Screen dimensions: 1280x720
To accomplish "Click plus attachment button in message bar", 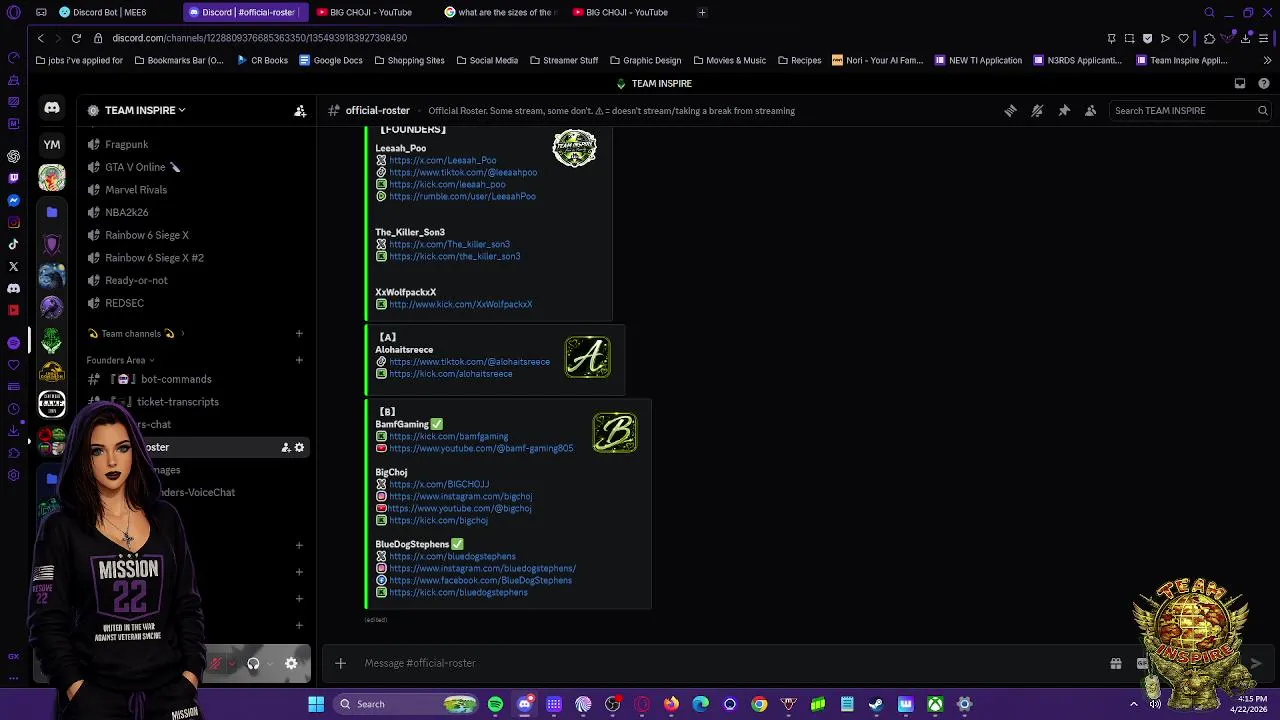I will [340, 663].
